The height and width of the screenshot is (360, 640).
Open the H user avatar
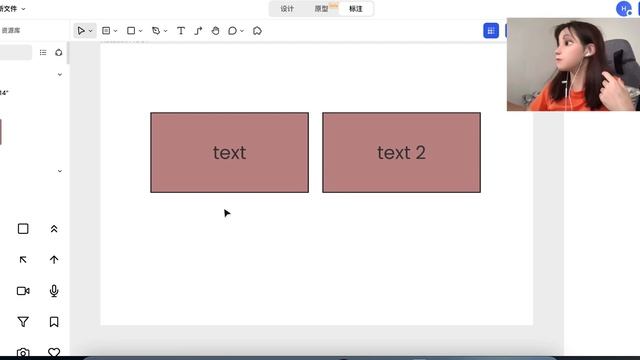coord(623,9)
